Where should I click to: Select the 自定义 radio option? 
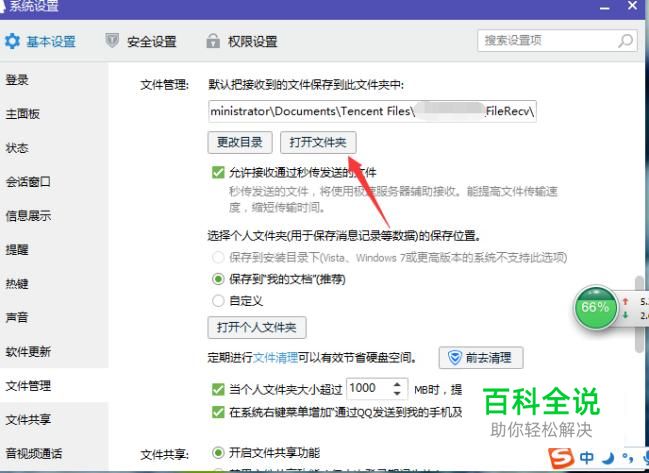coord(218,300)
